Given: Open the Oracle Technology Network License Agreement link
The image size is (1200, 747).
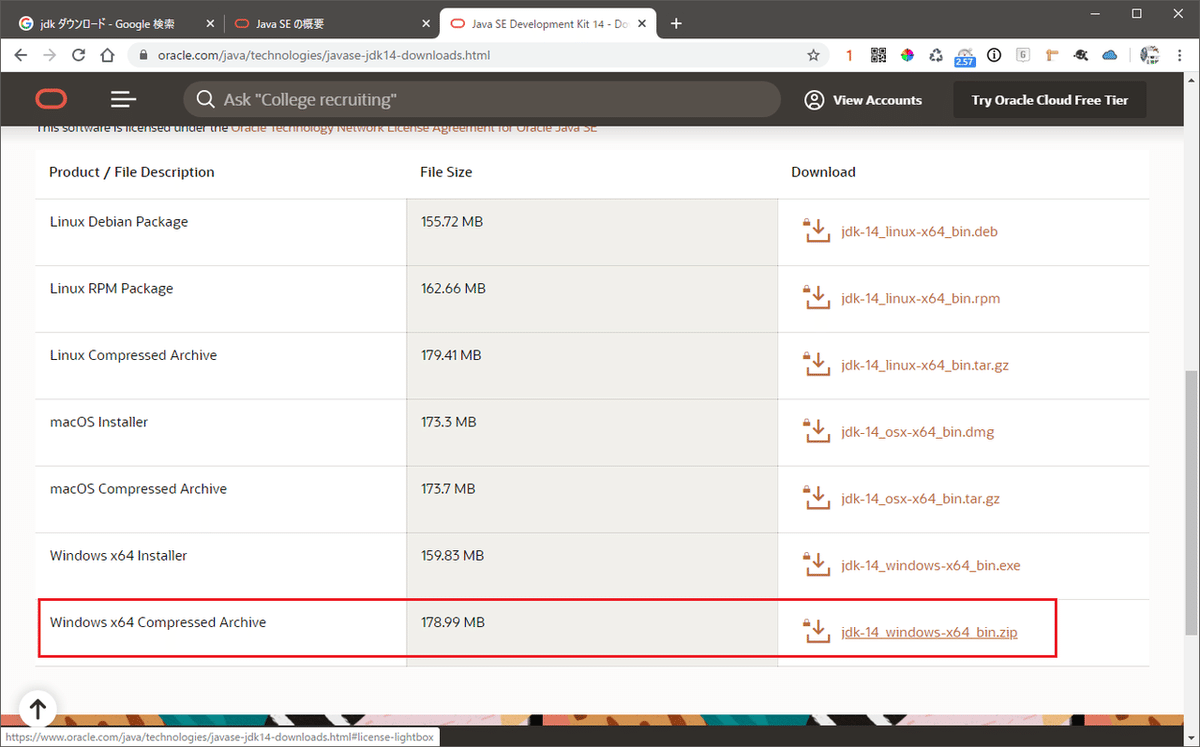Looking at the screenshot, I should [x=414, y=128].
